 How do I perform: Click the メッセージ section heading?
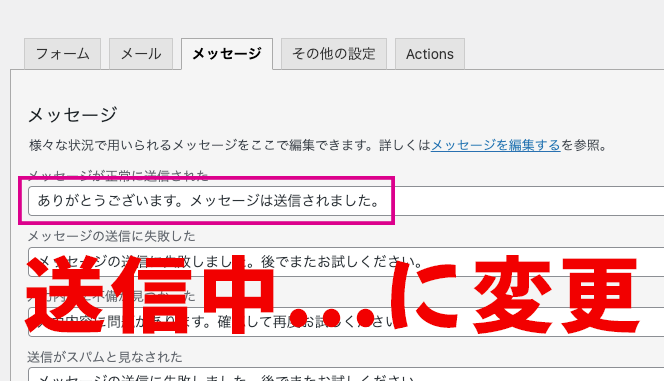tap(72, 115)
